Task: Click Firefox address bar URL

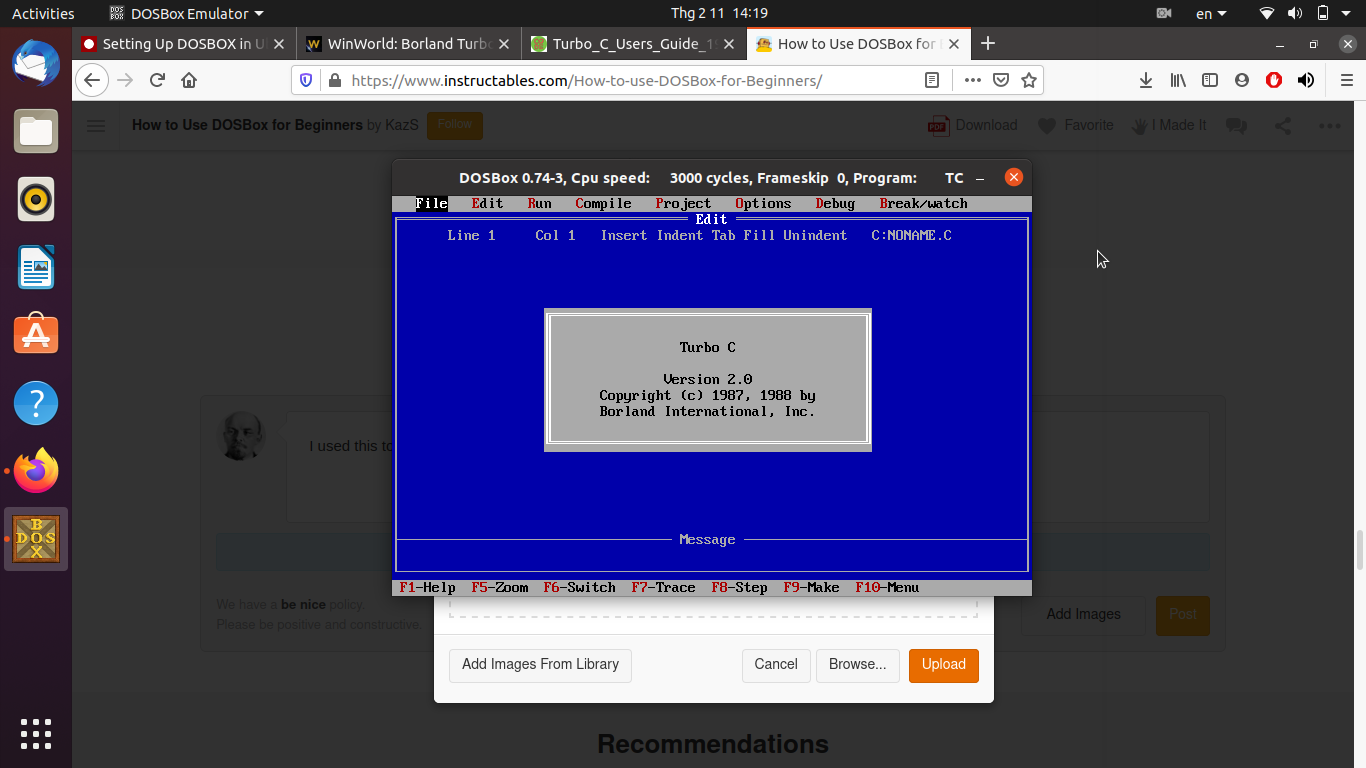Action: point(587,80)
